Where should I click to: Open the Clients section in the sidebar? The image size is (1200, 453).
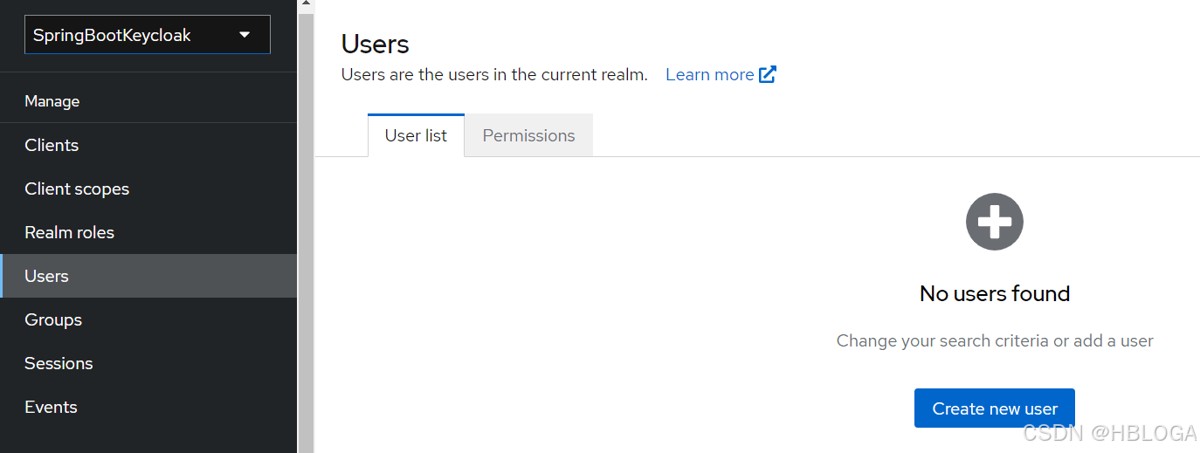click(52, 145)
